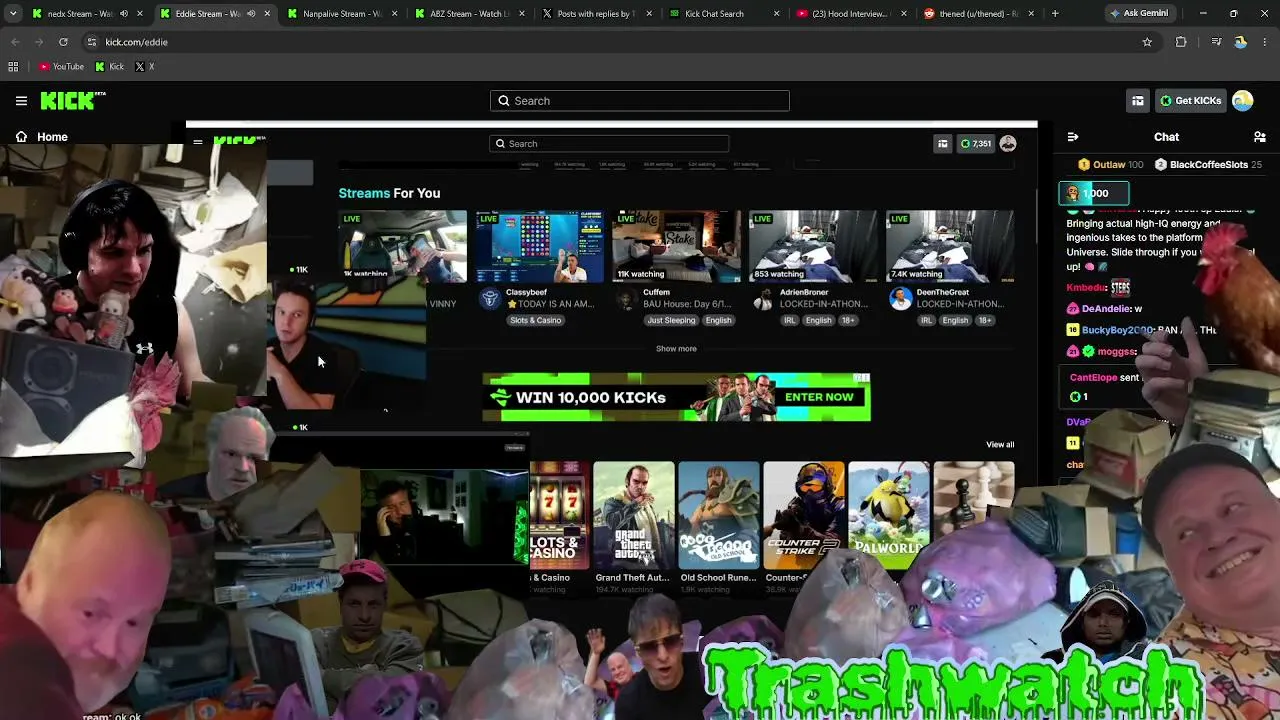
Task: View site information icon in address bar
Action: [x=91, y=42]
